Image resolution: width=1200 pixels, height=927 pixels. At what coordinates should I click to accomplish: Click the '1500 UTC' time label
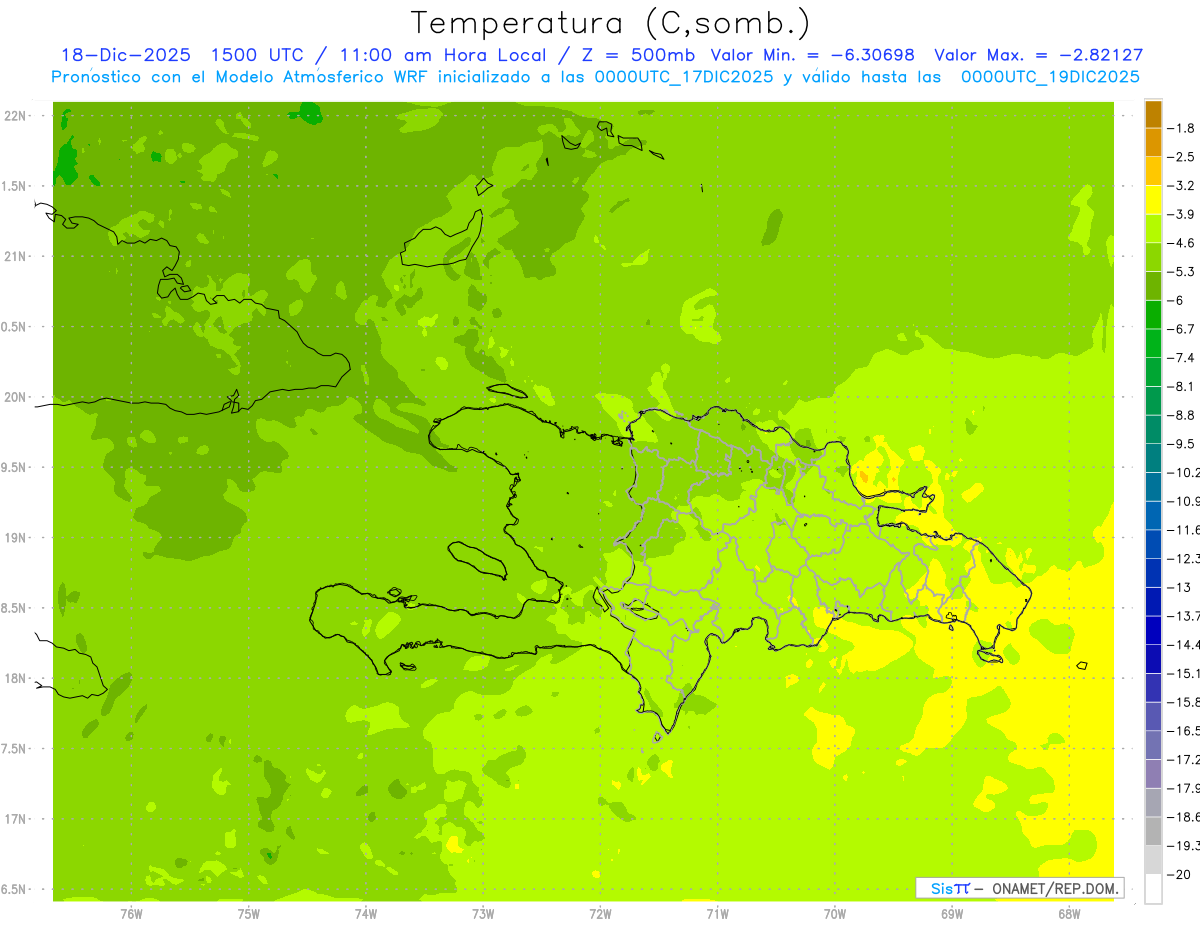tap(256, 56)
